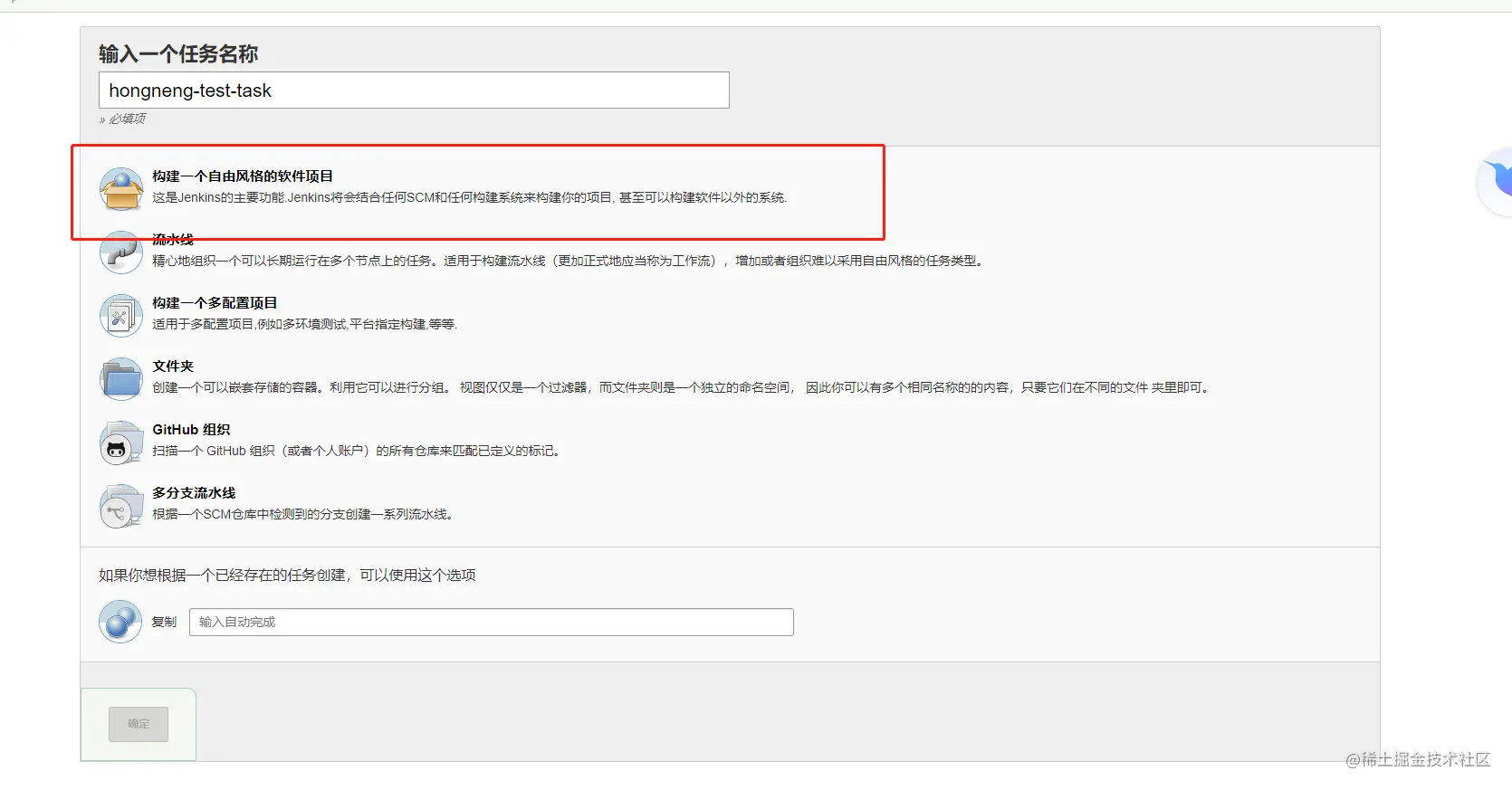Select the 多分支流水线 item title

point(194,493)
